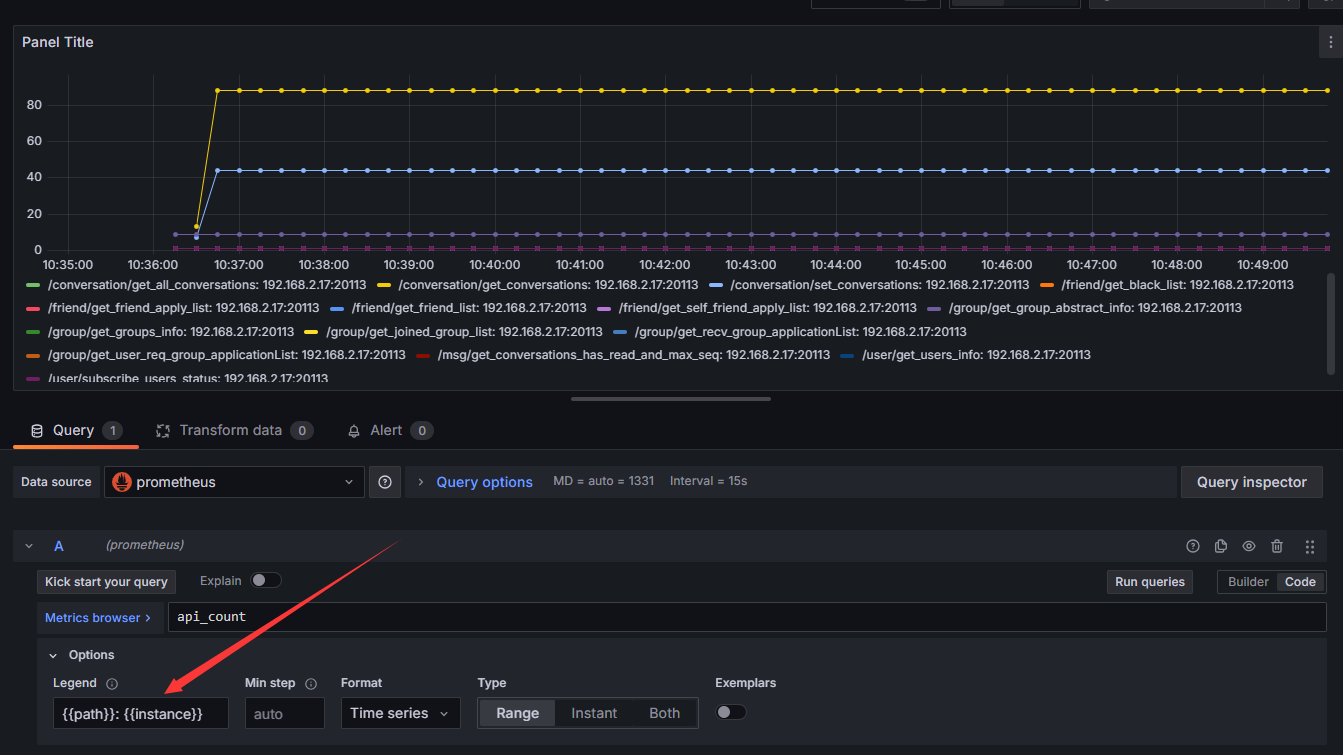Click the info icon beside Min step
1343x755 pixels.
click(311, 684)
